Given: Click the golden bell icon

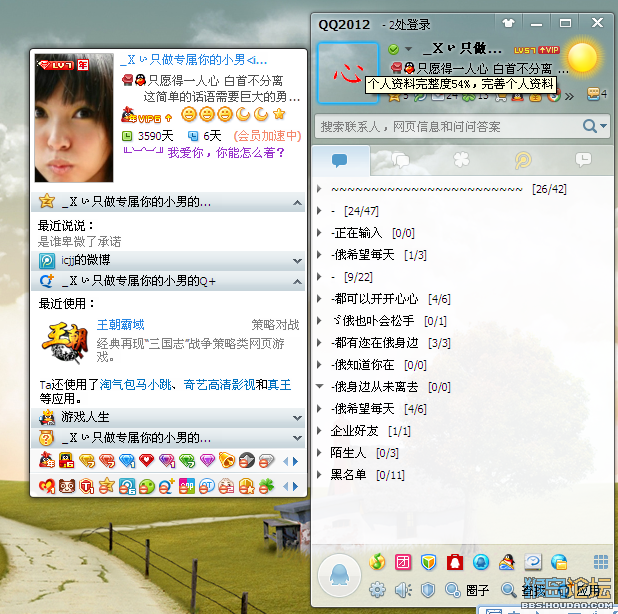Looking at the screenshot, I should pos(227,460).
